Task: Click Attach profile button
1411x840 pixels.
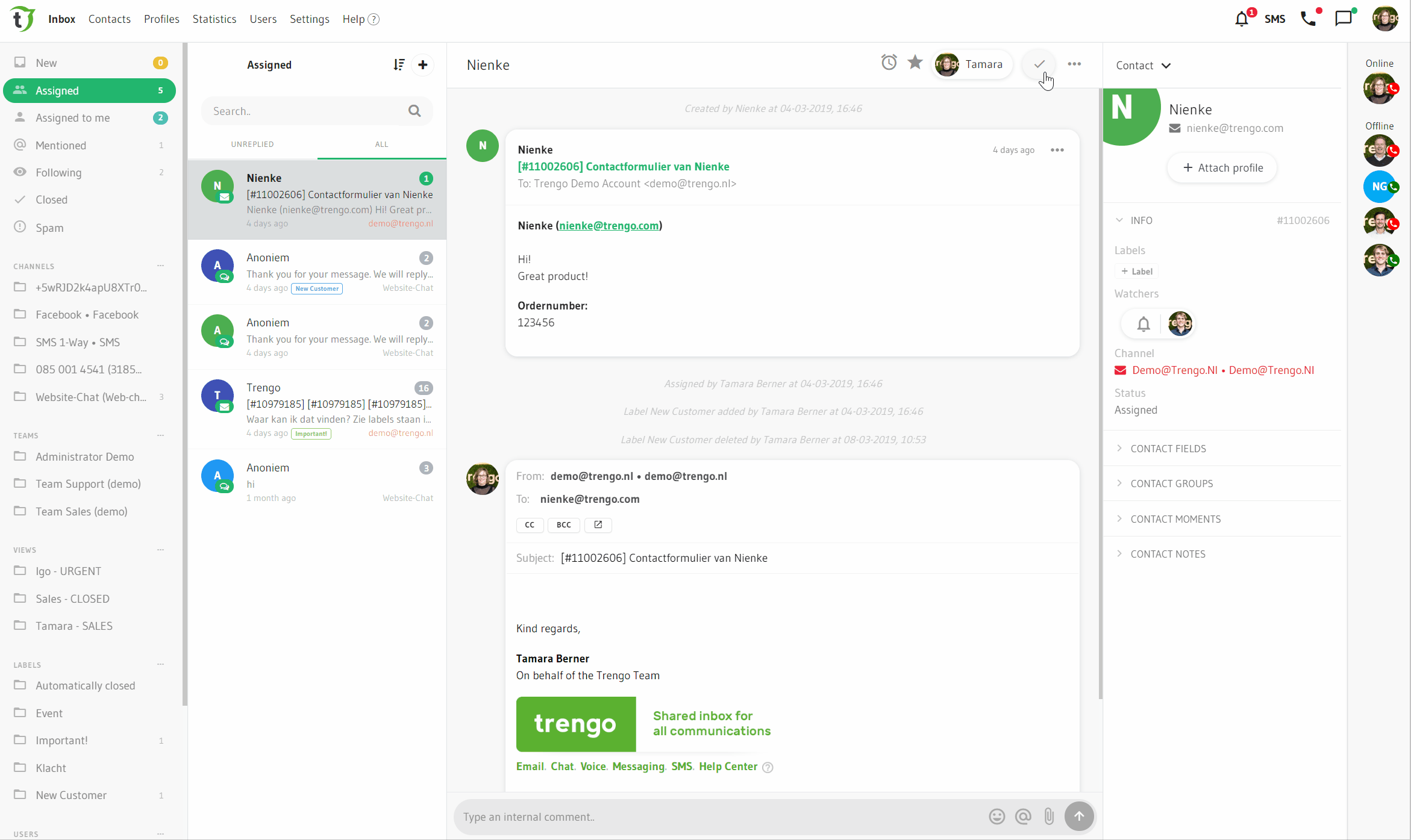Action: [x=1222, y=168]
